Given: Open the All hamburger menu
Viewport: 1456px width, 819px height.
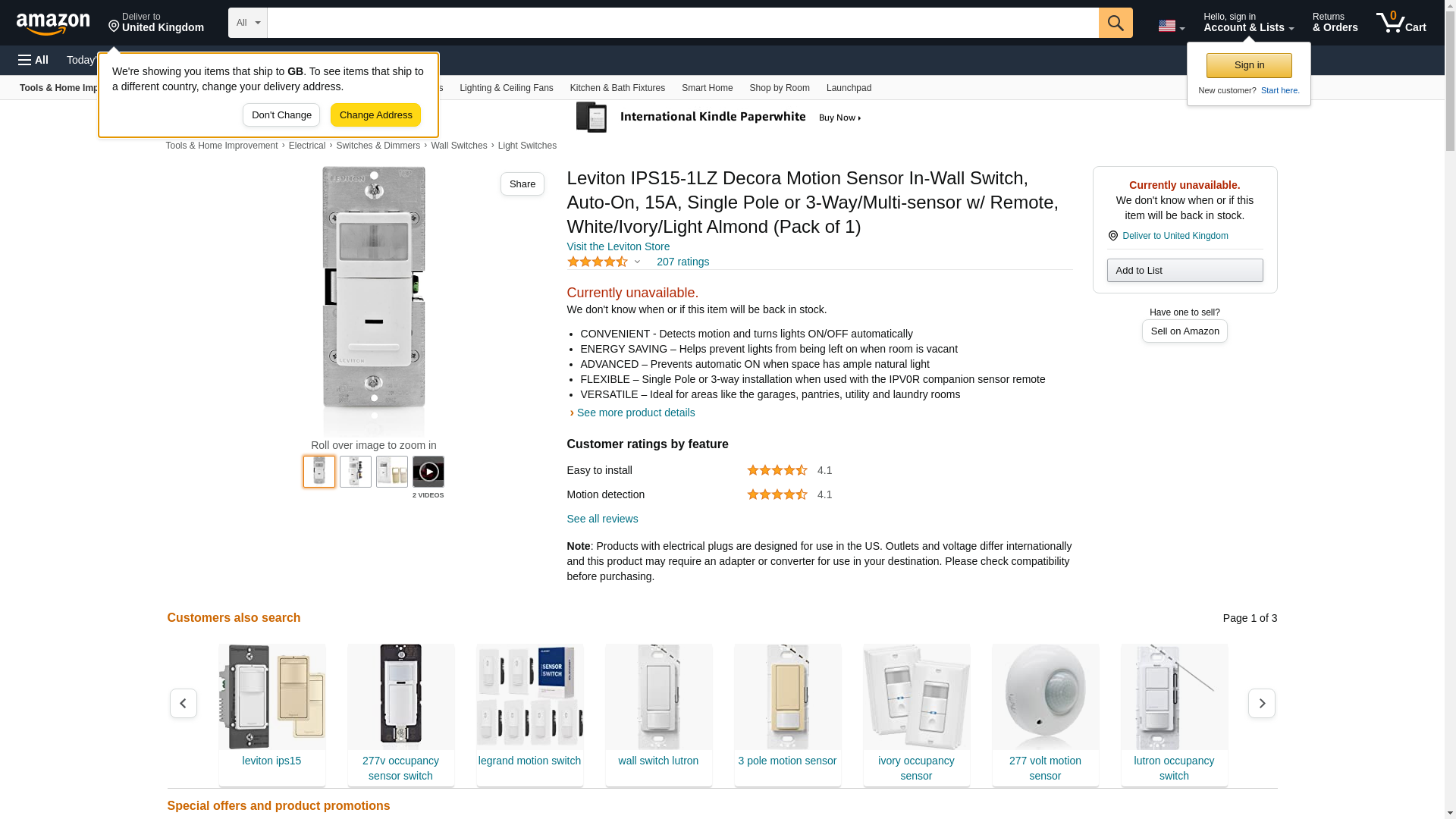Looking at the screenshot, I should tap(33, 60).
